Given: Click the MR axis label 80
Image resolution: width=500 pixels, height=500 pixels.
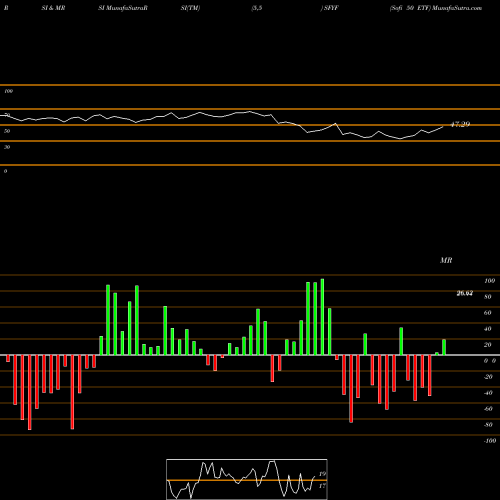Looking at the screenshot, I should [488, 297].
